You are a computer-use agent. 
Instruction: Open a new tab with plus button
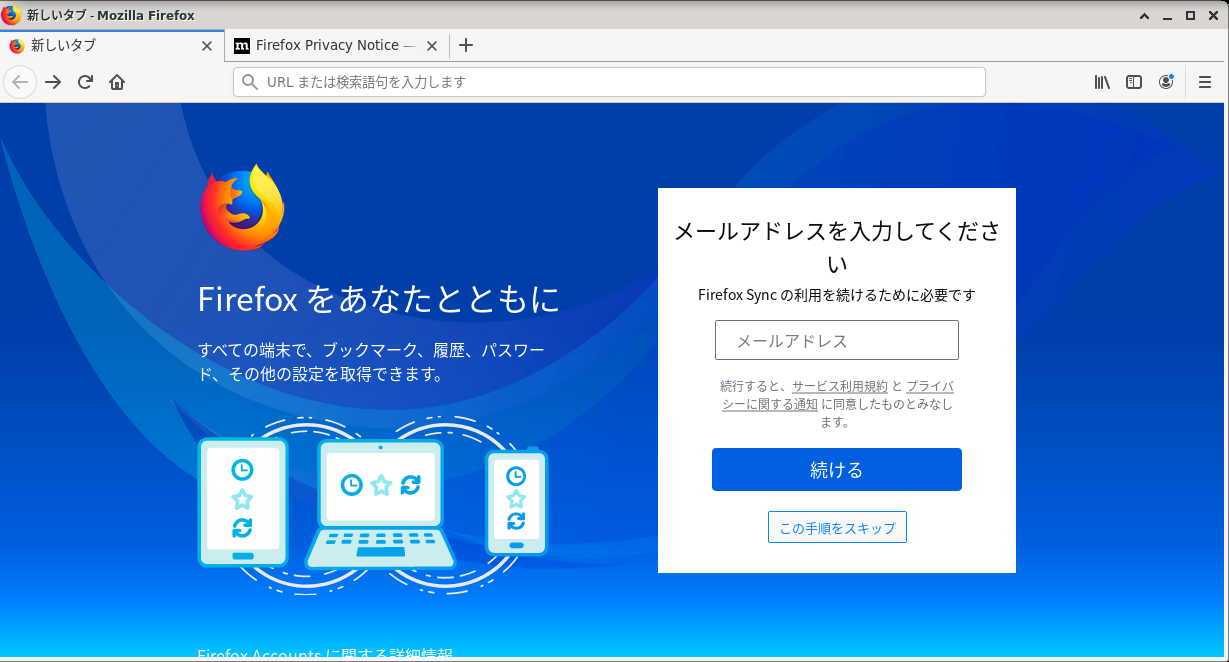tap(465, 45)
